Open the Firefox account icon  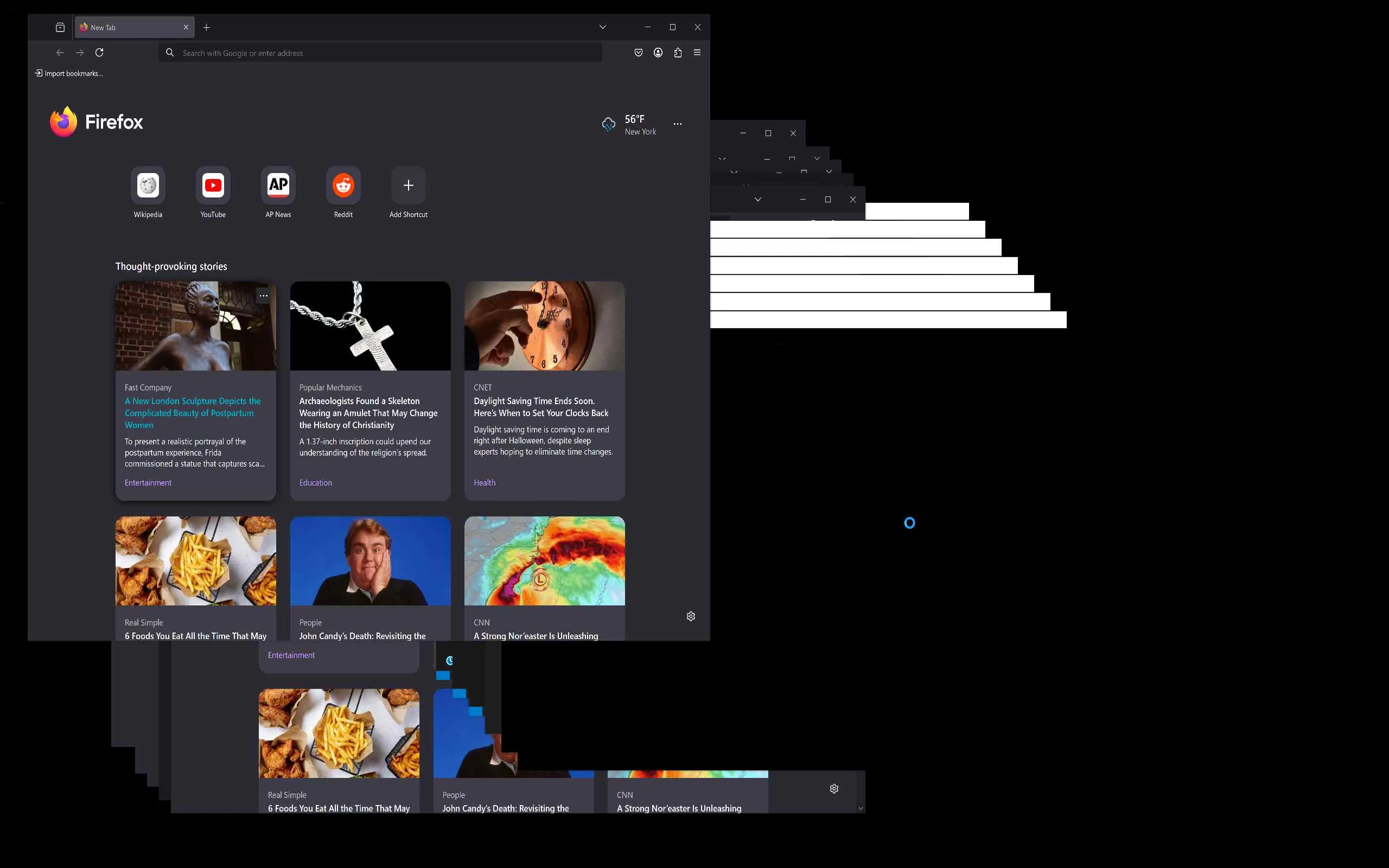pyautogui.click(x=658, y=53)
